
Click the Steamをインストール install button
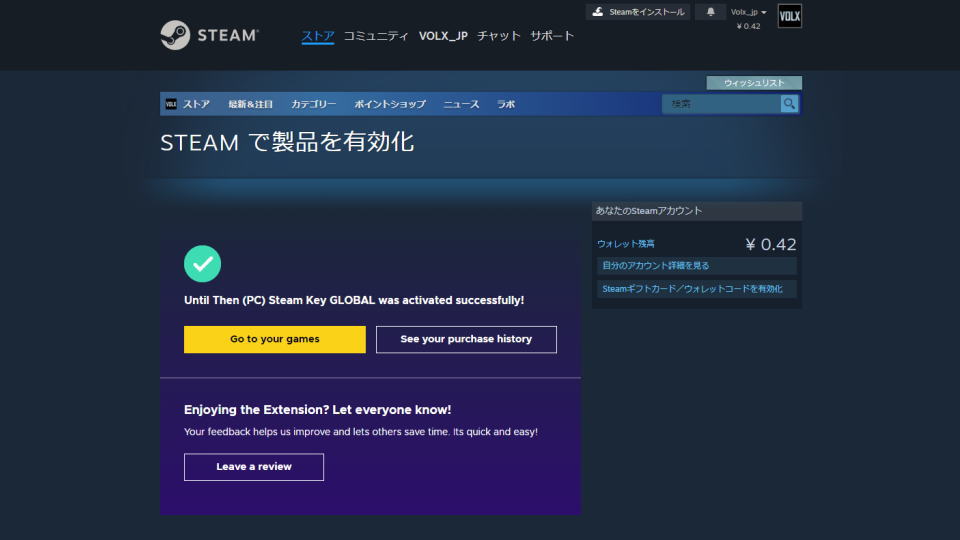click(638, 12)
